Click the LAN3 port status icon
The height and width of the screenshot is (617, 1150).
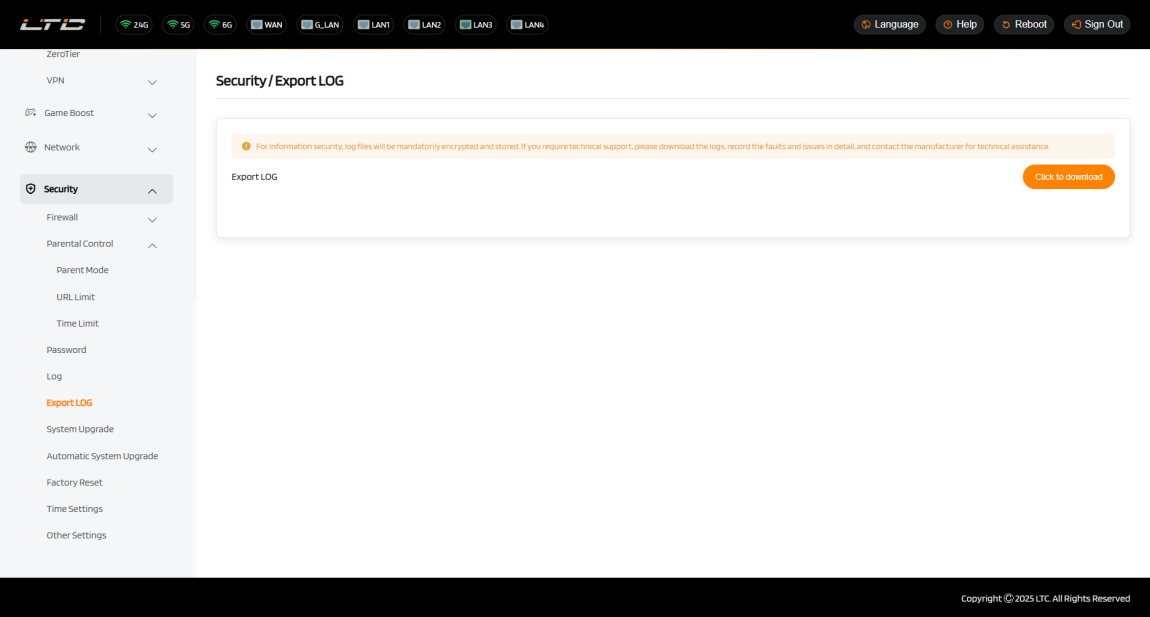pos(476,24)
